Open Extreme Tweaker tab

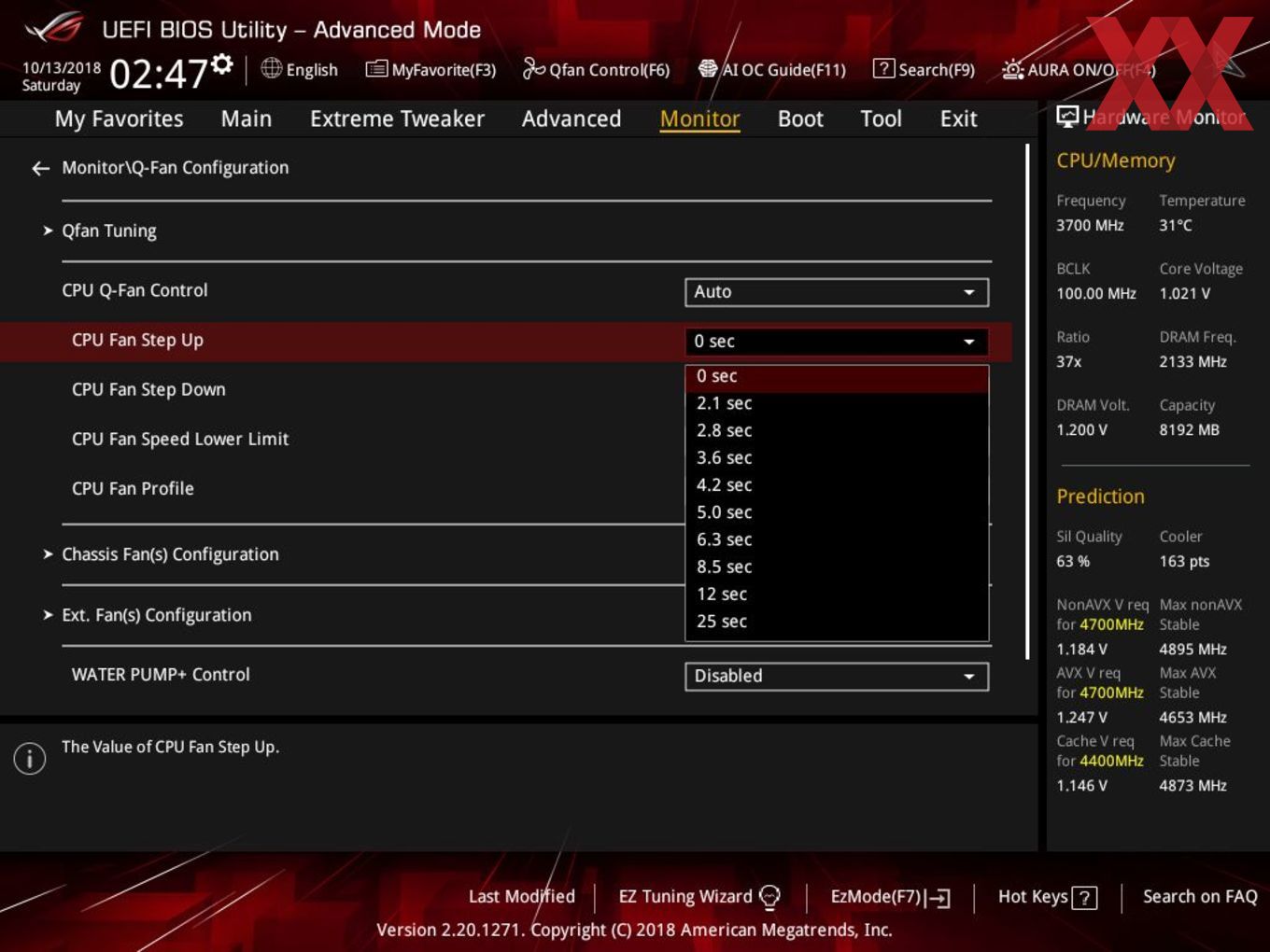pyautogui.click(x=397, y=119)
